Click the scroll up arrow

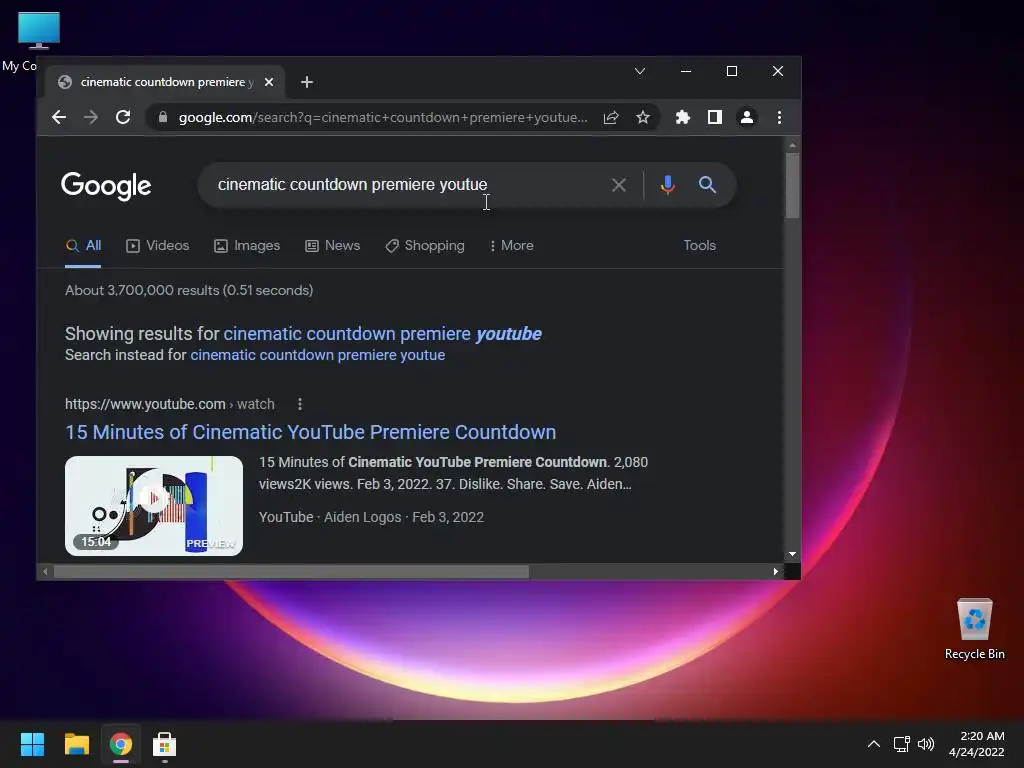792,145
